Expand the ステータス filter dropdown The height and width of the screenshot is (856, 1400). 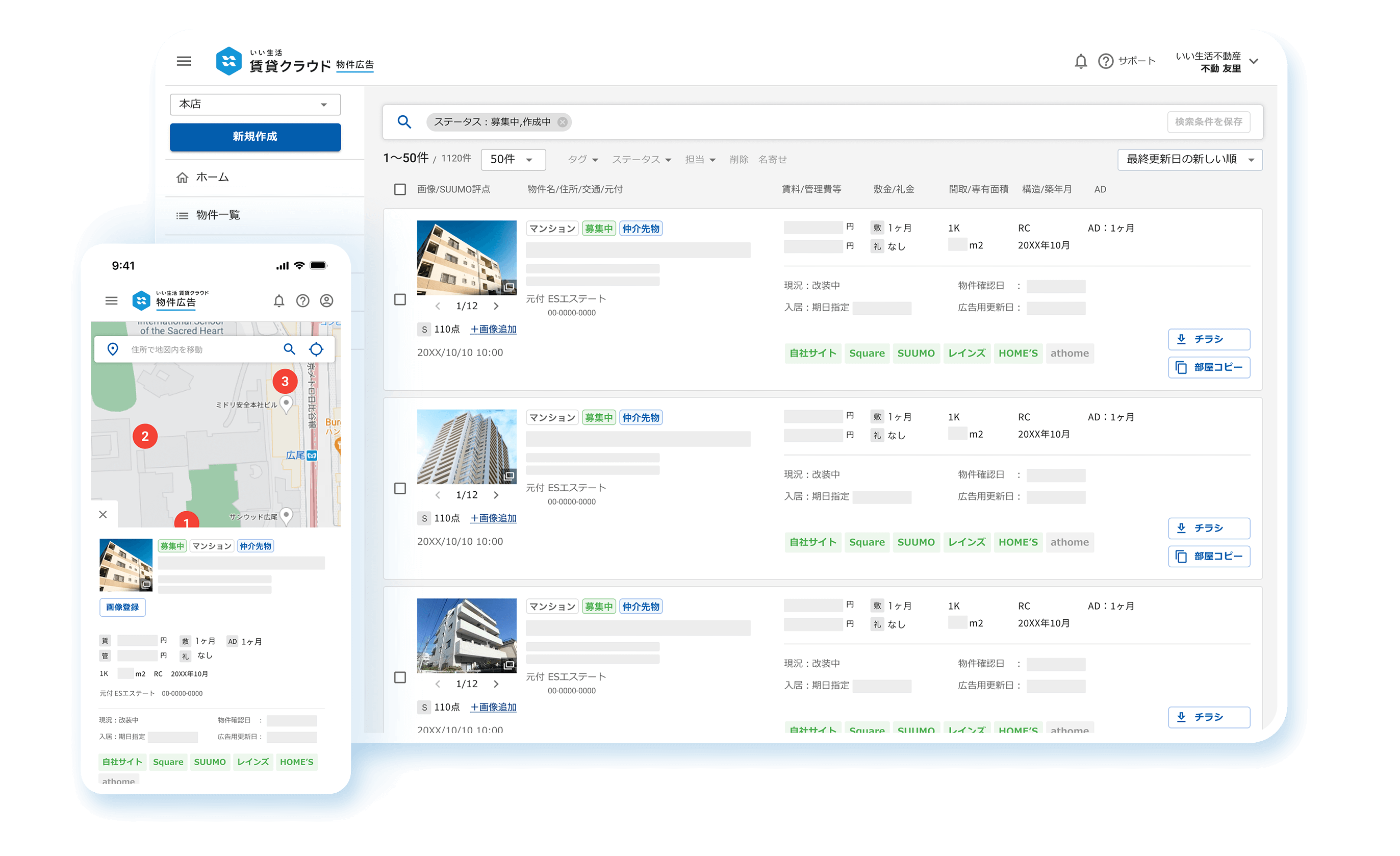[641, 160]
